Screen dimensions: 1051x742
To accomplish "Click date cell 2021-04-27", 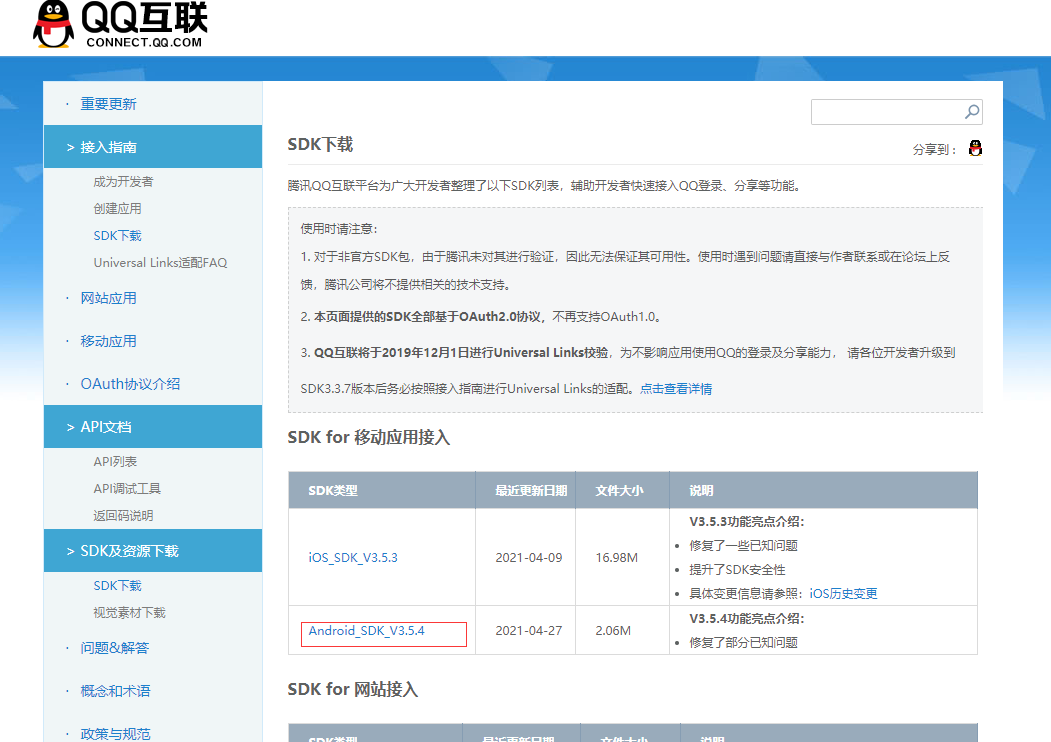I will tap(529, 631).
